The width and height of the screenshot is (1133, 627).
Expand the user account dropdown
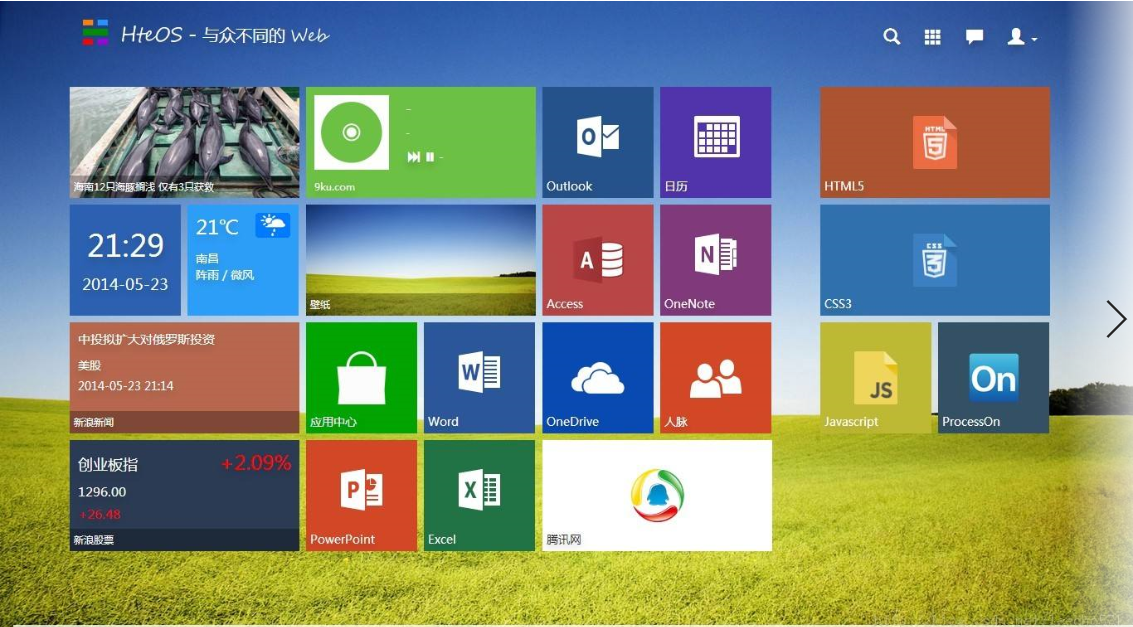click(x=1022, y=37)
